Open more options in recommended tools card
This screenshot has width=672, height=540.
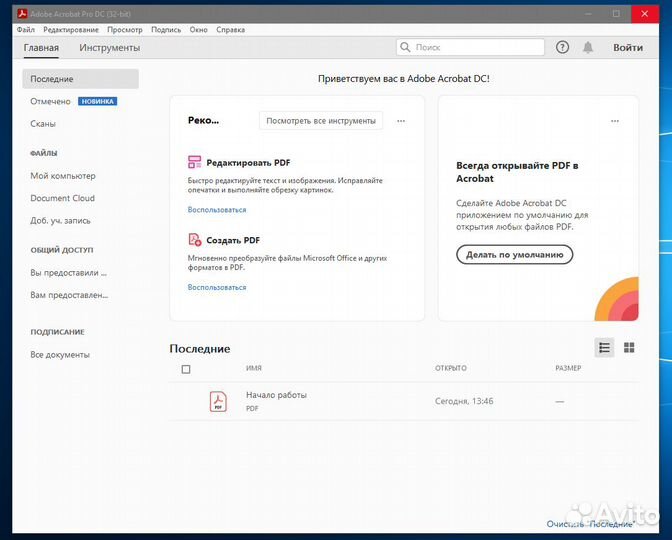[x=401, y=121]
